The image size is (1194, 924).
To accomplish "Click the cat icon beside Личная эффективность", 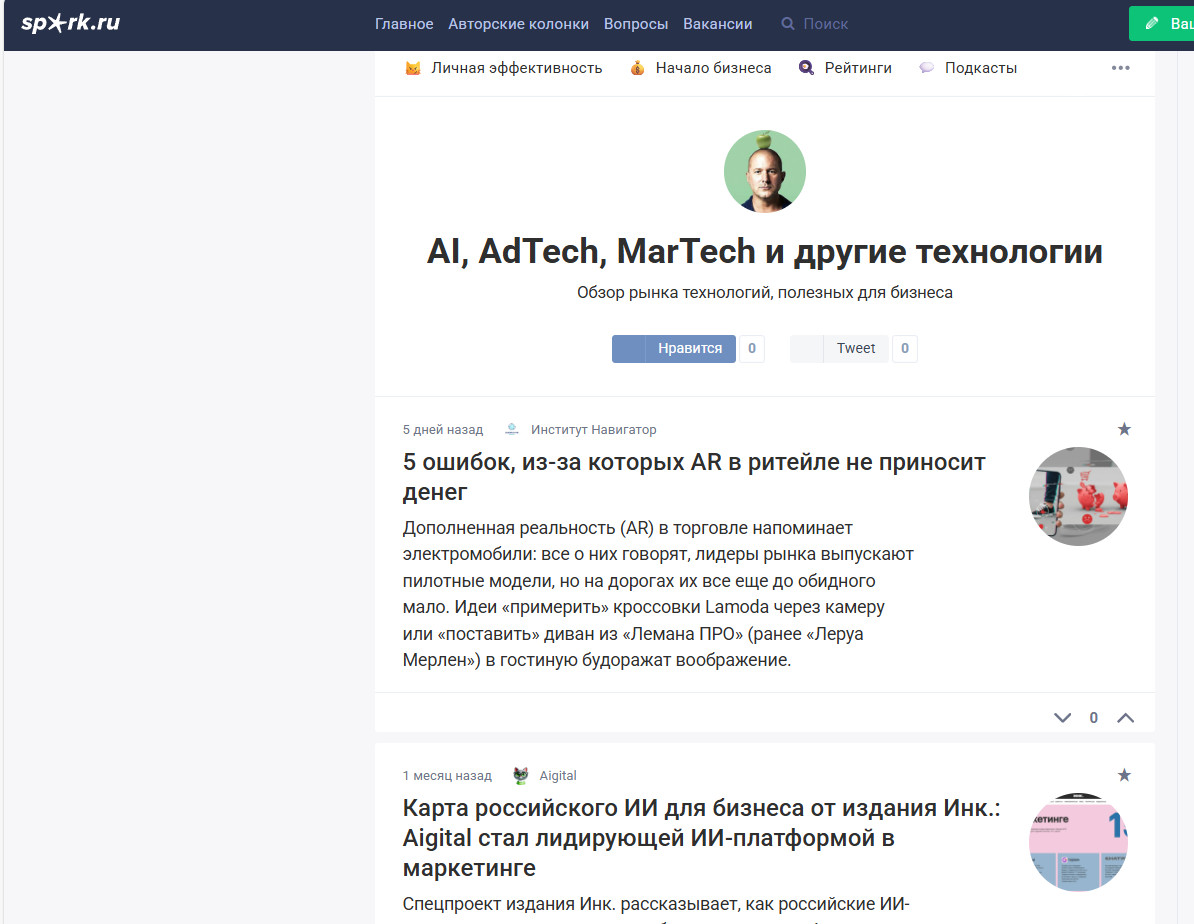I will click(x=413, y=68).
